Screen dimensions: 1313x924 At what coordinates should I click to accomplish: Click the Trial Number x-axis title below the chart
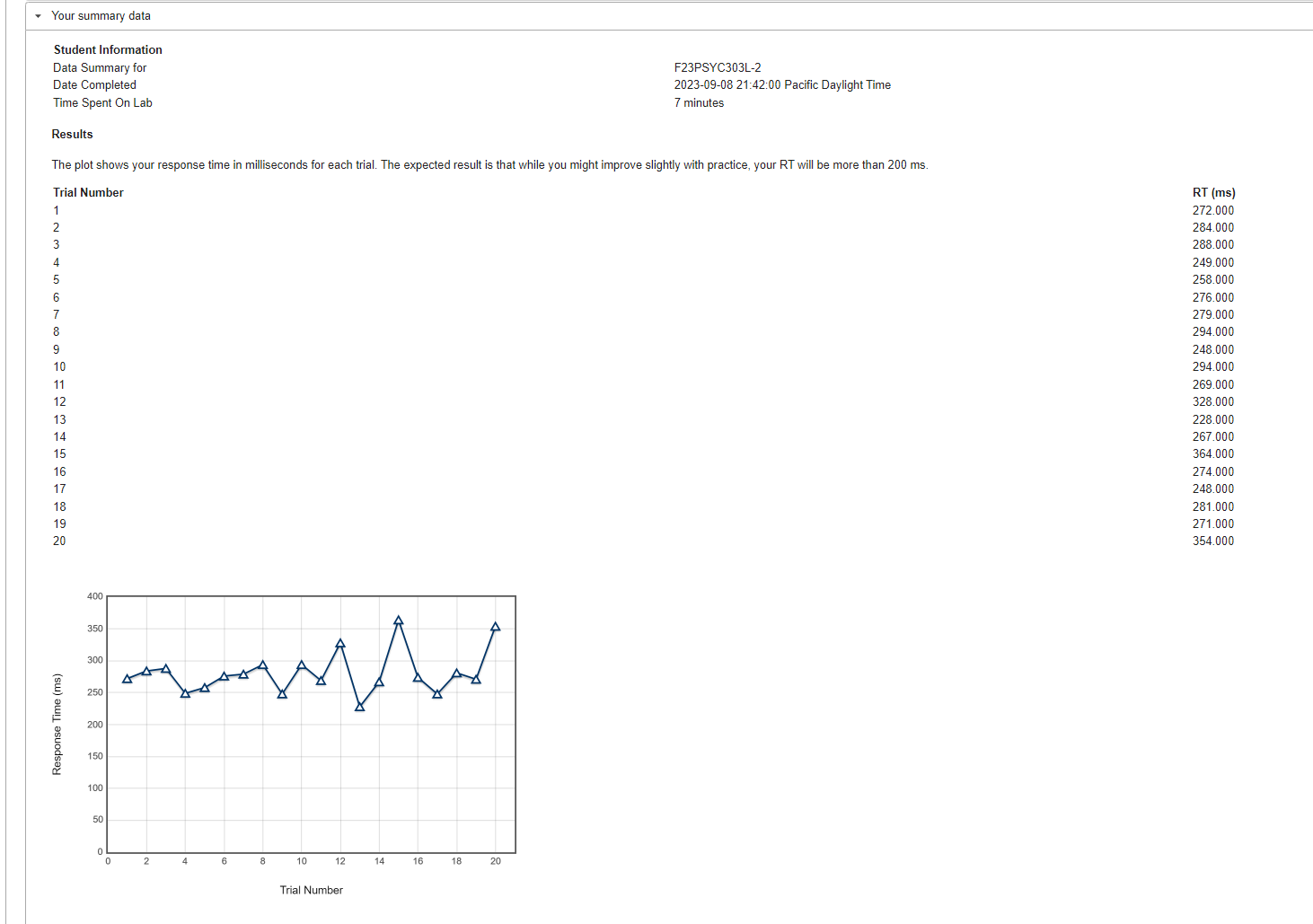coord(312,891)
